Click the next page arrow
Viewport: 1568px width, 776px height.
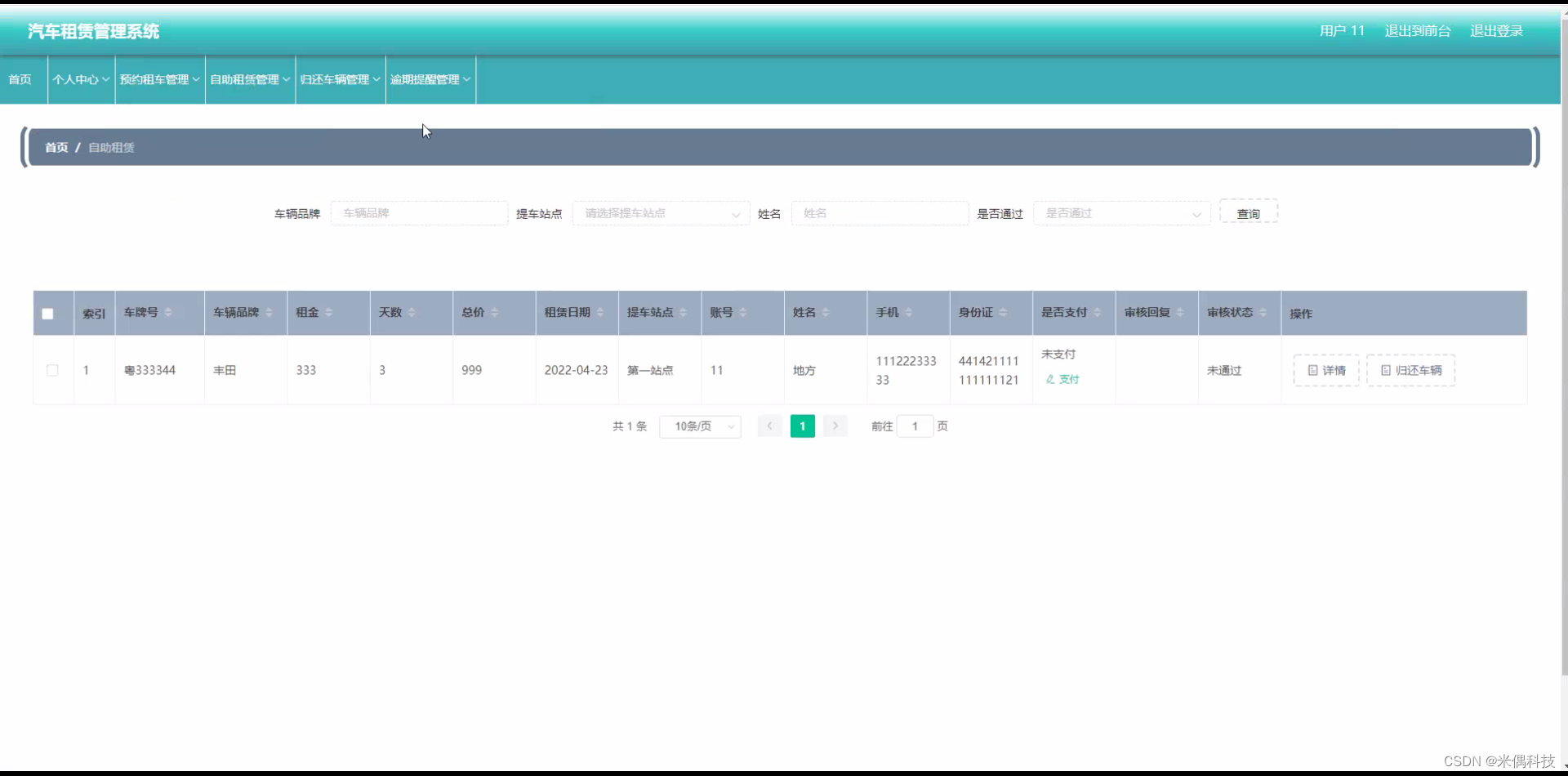(x=835, y=426)
